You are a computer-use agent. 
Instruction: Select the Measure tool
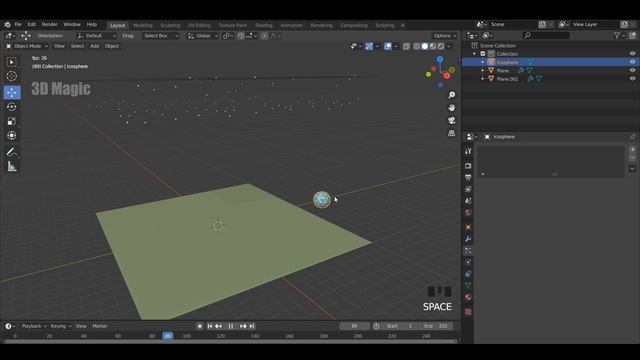point(12,167)
